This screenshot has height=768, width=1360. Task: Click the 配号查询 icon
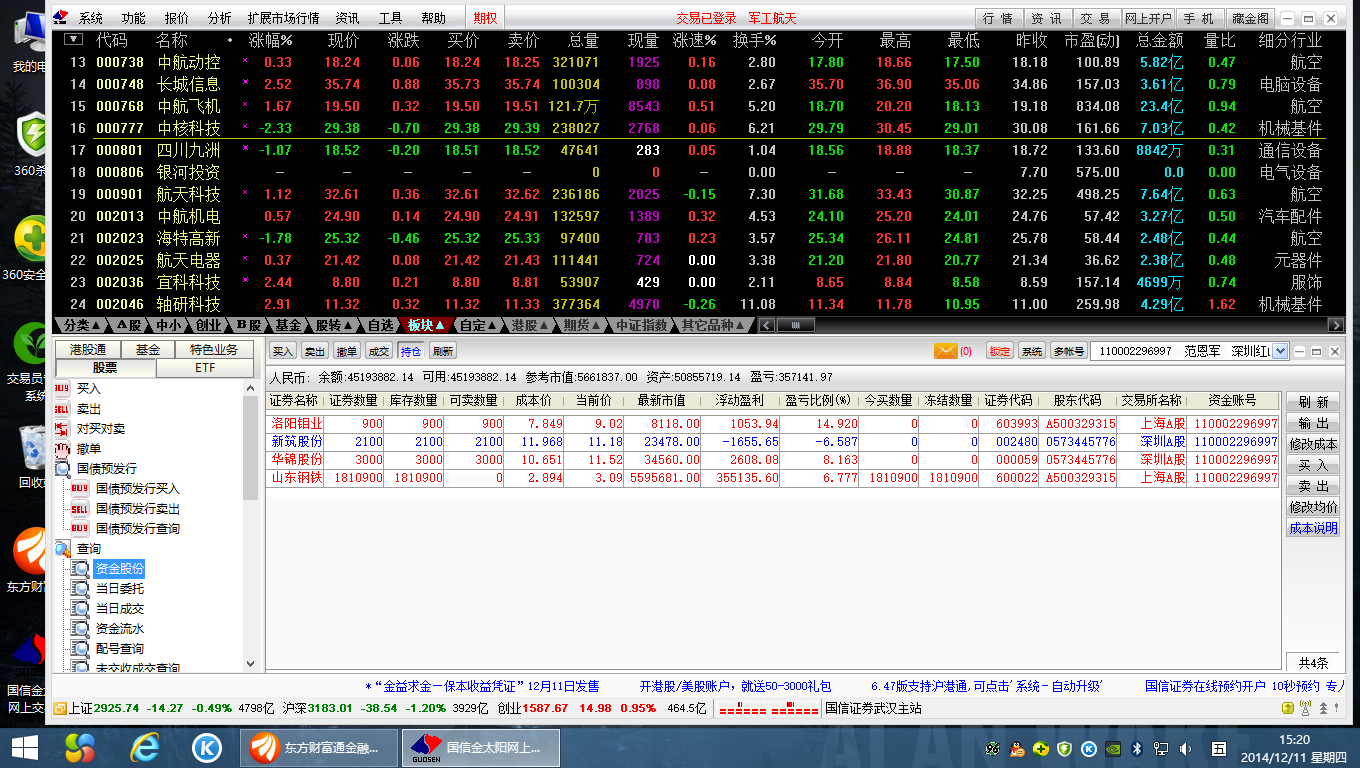[80, 649]
